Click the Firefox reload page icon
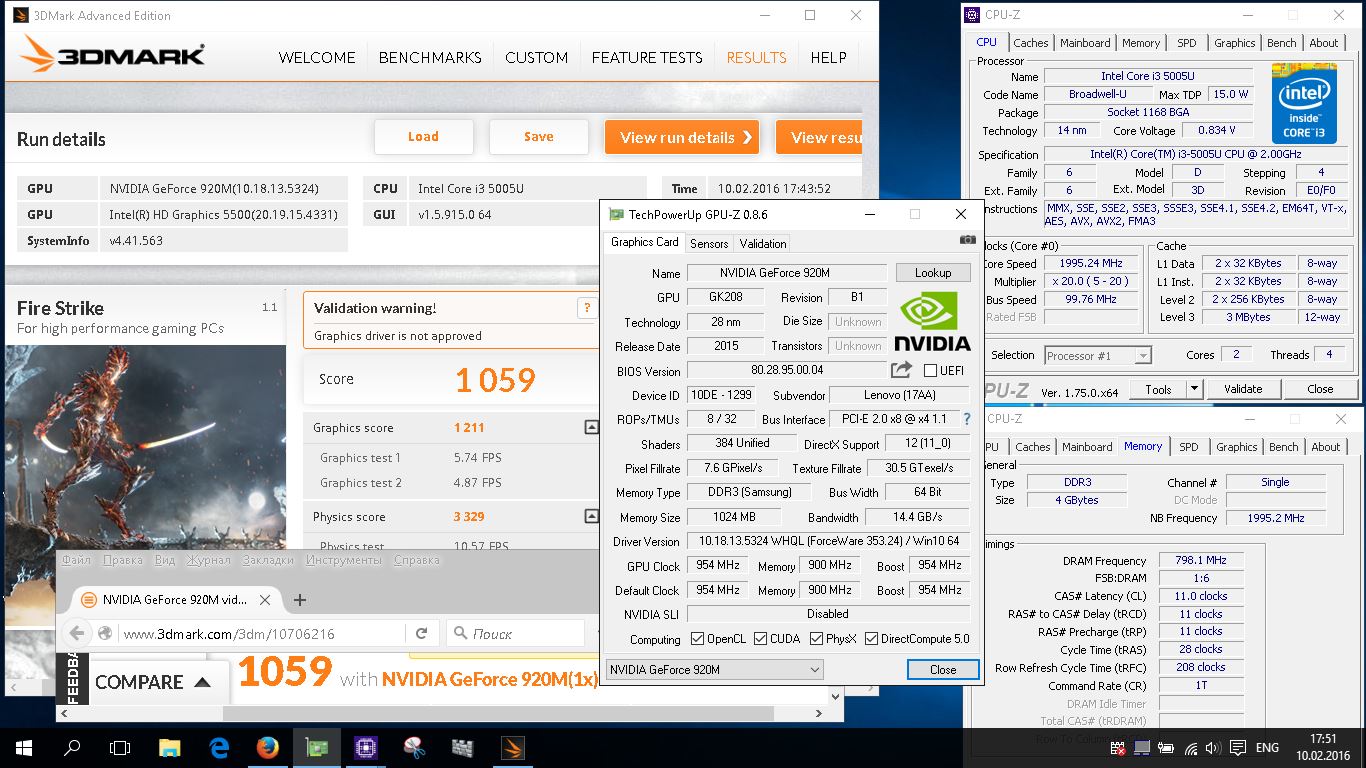The width and height of the screenshot is (1366, 768). (x=422, y=633)
